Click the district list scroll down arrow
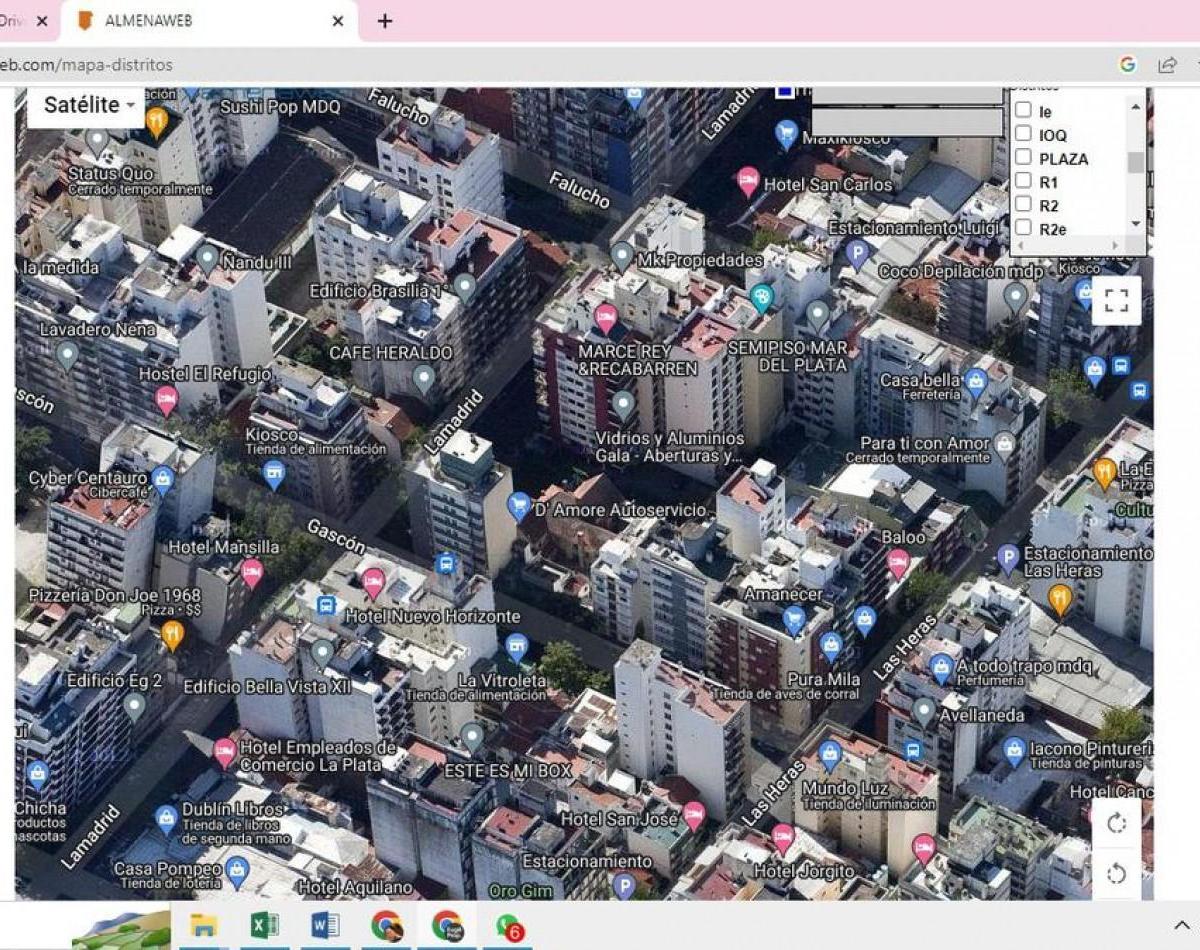This screenshot has width=1200, height=950. (1135, 224)
